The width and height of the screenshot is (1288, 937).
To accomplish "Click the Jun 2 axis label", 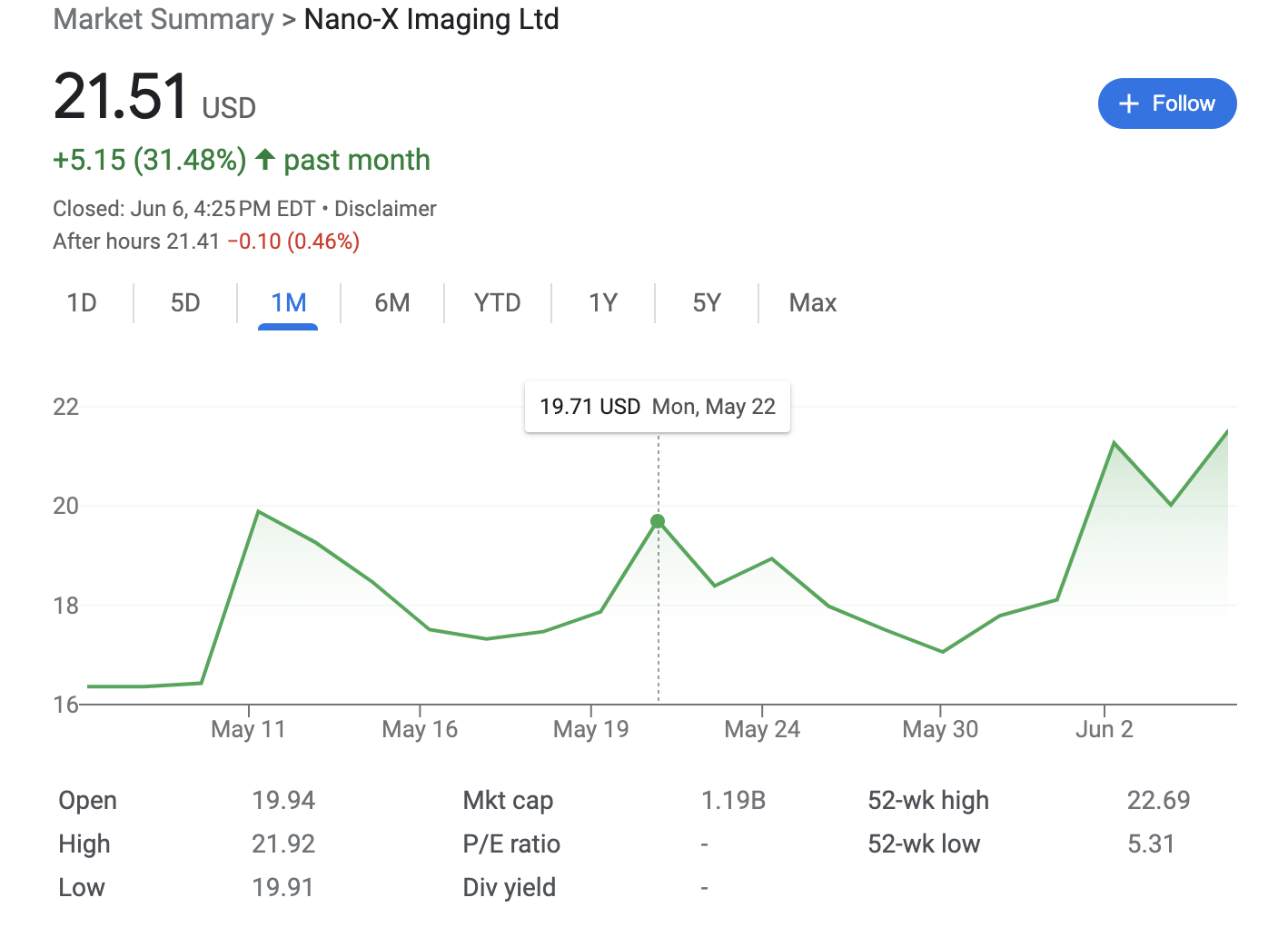I will [x=1105, y=729].
